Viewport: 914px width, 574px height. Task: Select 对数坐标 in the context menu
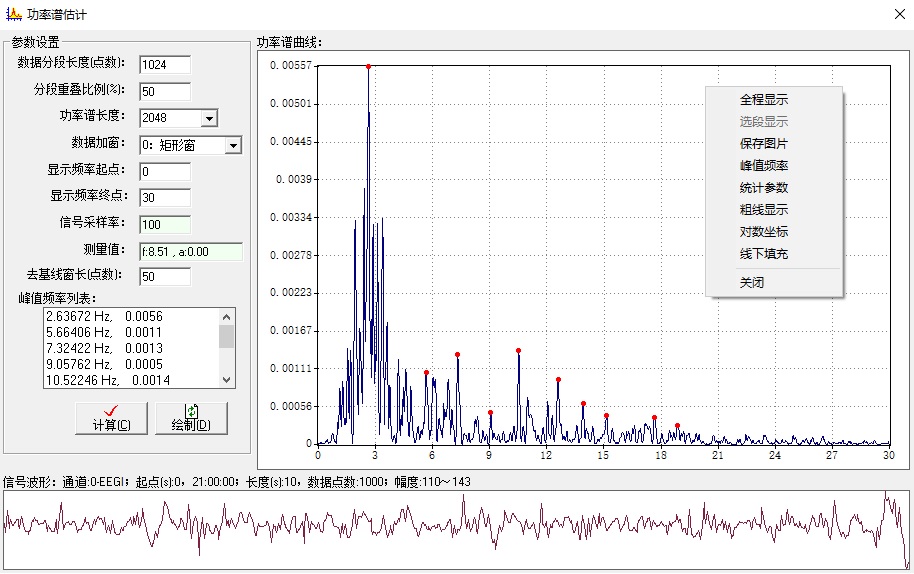point(764,232)
